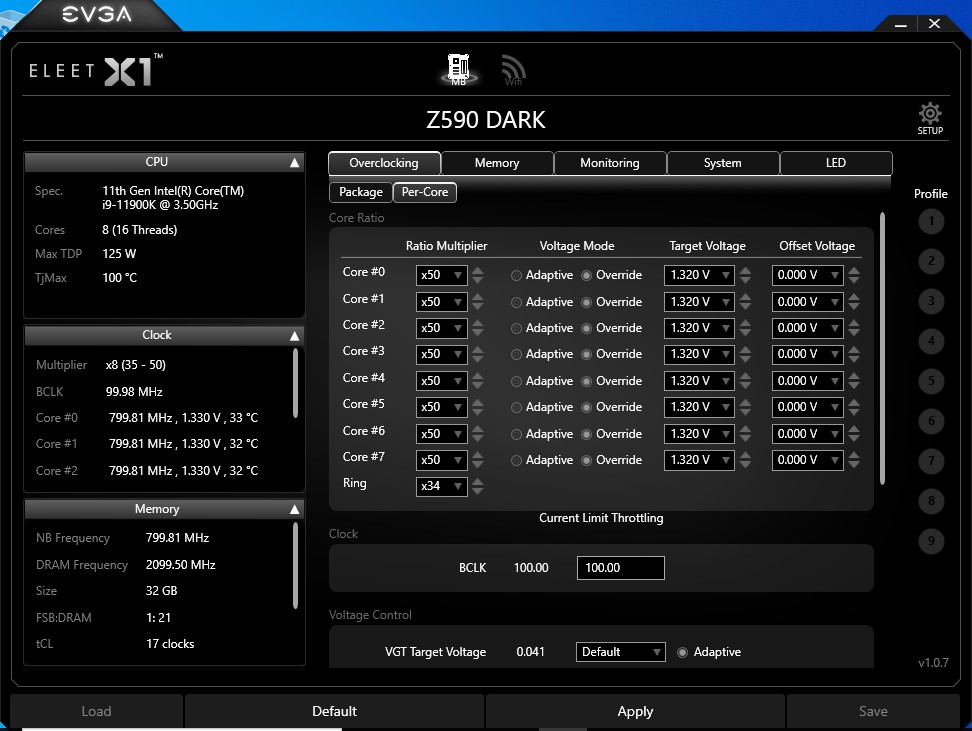Decrease Core #5 offset voltage with down arrow

[854, 412]
